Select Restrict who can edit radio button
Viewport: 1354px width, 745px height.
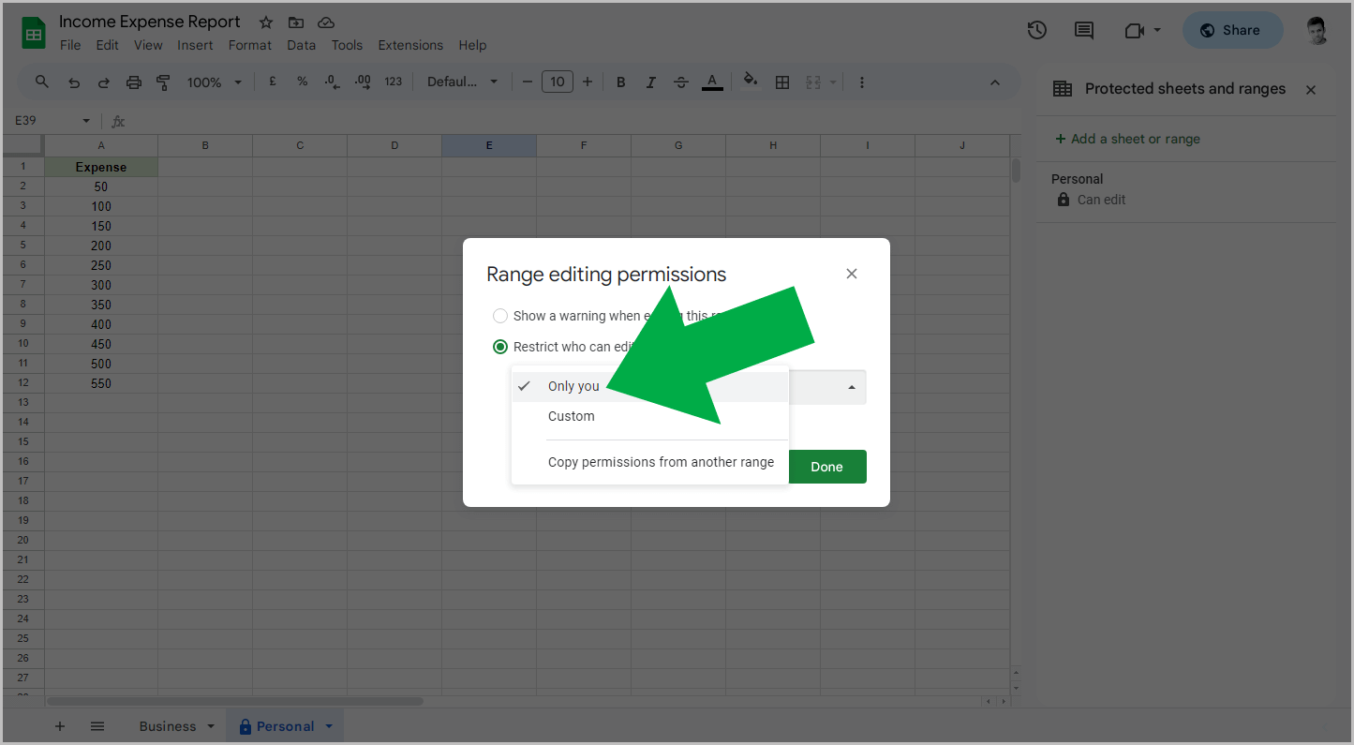click(x=500, y=347)
